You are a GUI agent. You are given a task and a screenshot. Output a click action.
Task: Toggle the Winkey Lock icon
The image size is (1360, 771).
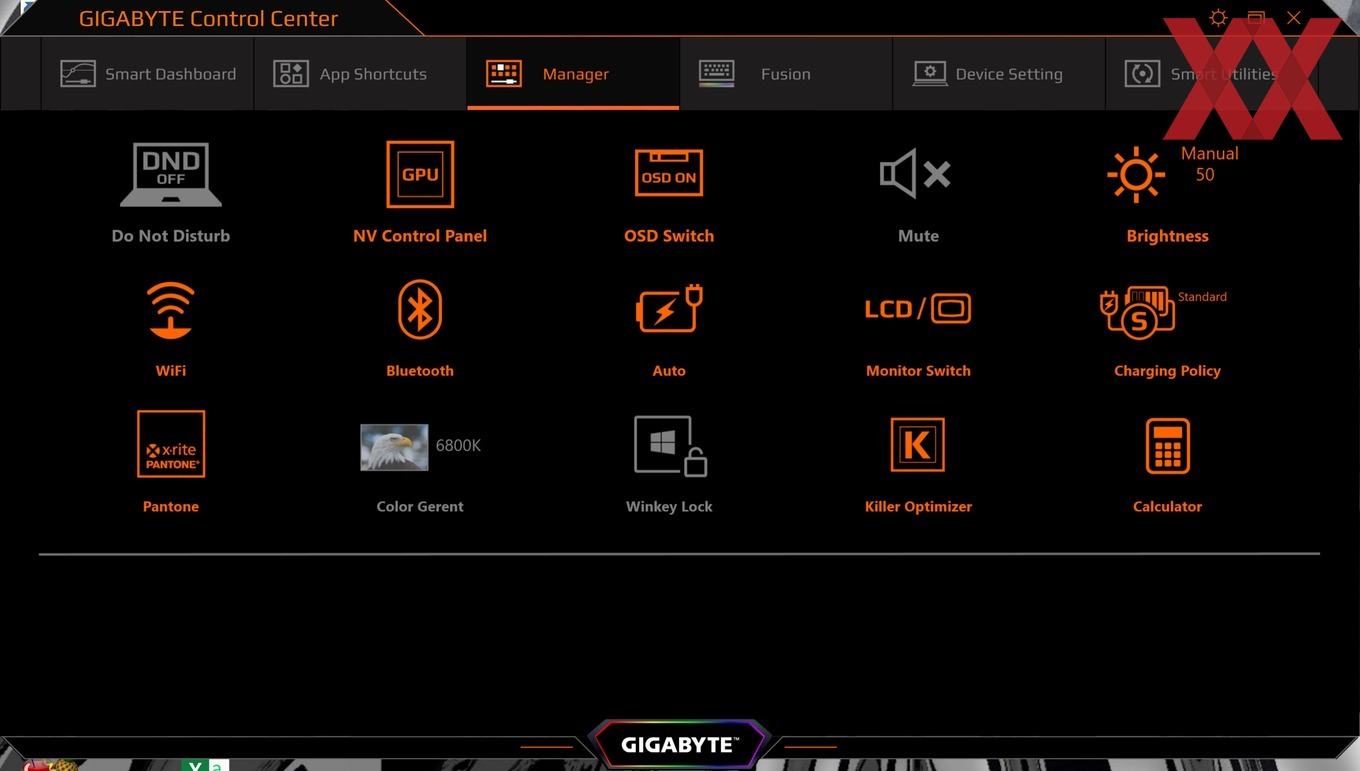[x=670, y=445]
